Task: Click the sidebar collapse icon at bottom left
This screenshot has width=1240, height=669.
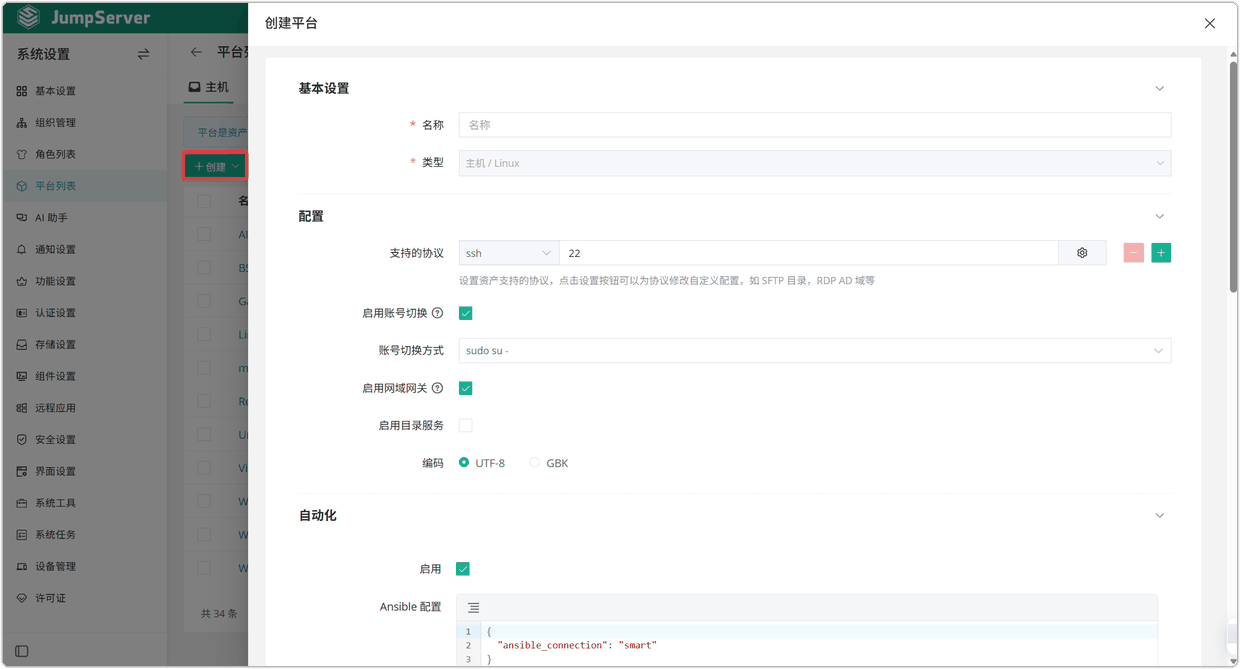Action: [x=22, y=651]
